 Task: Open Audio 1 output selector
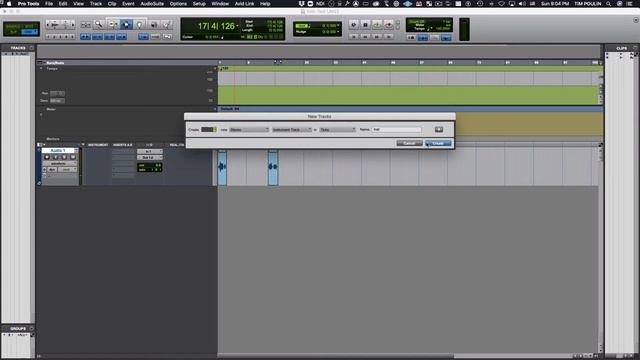(x=150, y=158)
